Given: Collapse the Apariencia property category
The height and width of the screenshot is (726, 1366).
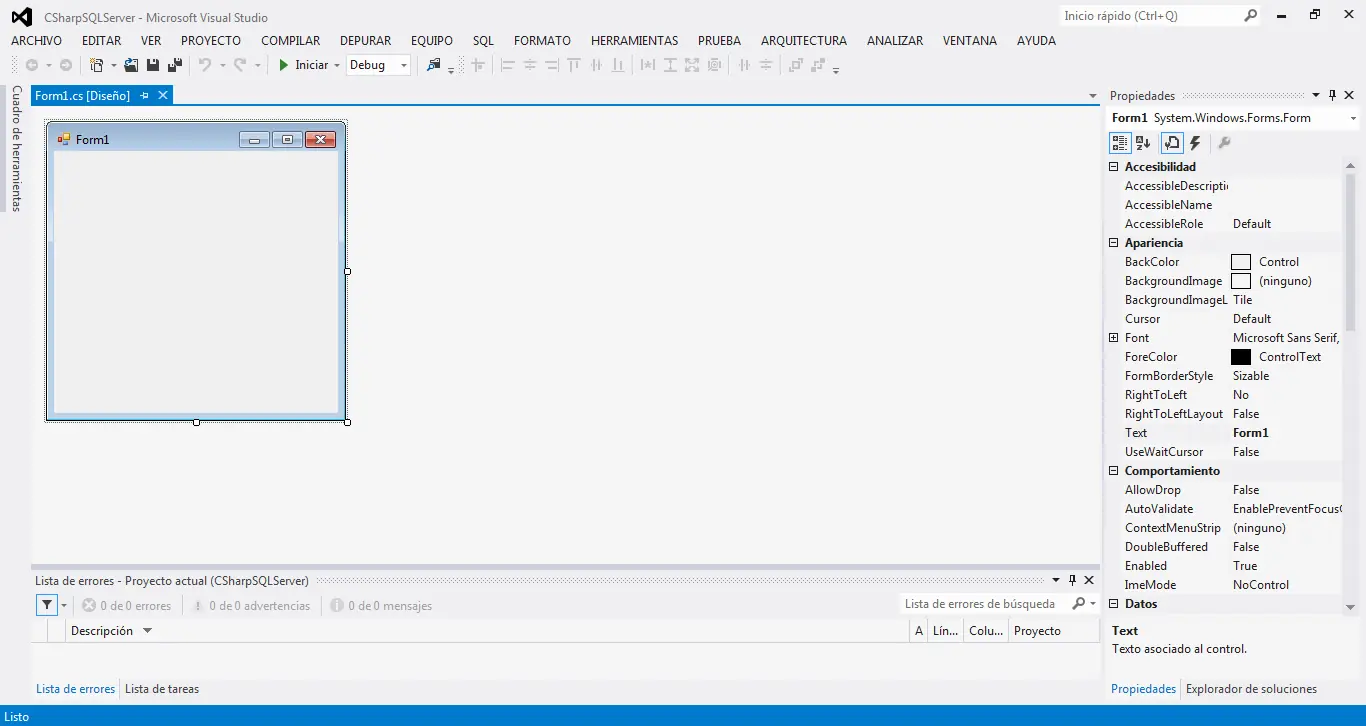Looking at the screenshot, I should (x=1114, y=243).
